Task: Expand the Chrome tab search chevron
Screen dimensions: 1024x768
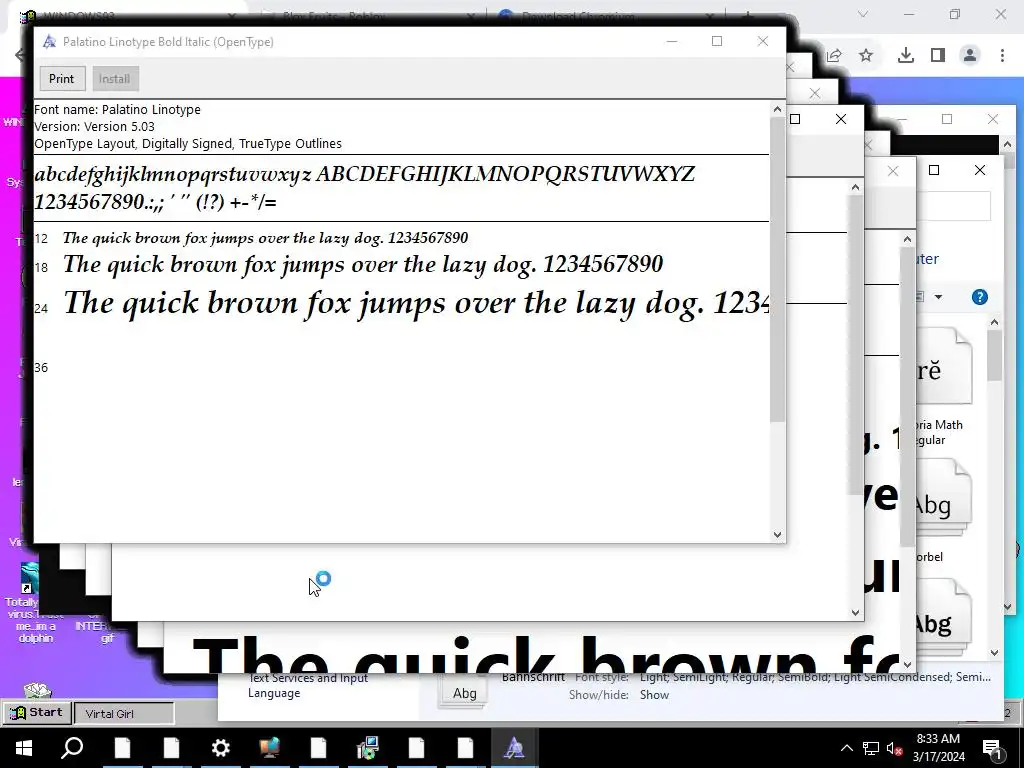Action: (x=863, y=14)
